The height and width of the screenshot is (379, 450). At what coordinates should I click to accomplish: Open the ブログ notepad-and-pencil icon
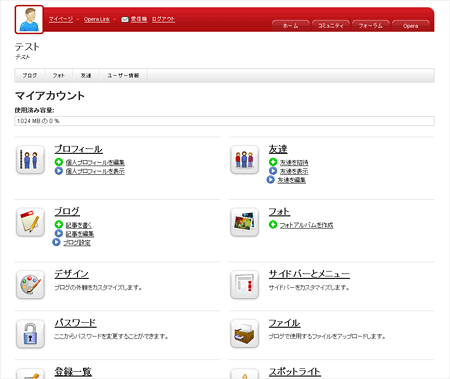tap(30, 222)
